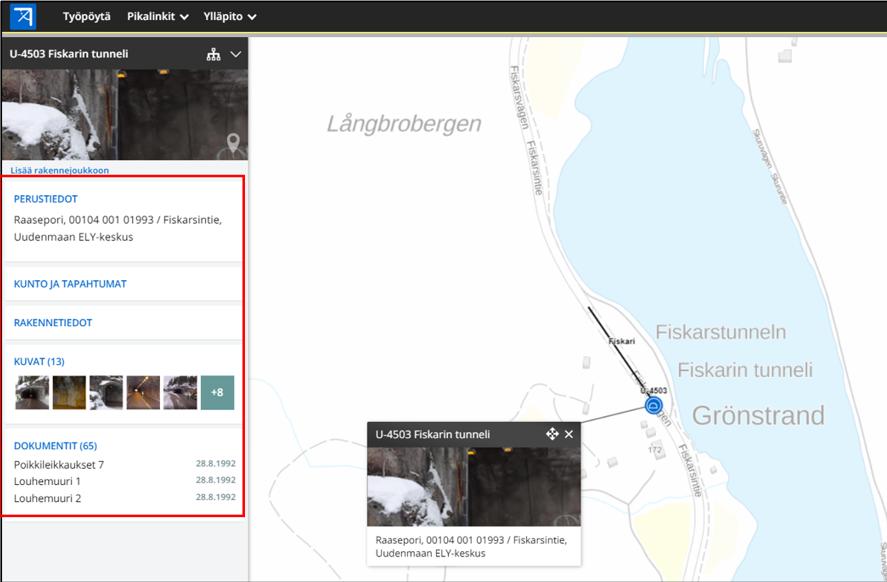Click the Raasepori address text under PERUSTIEDOT
Screen dimensions: 887x582
tap(118, 229)
